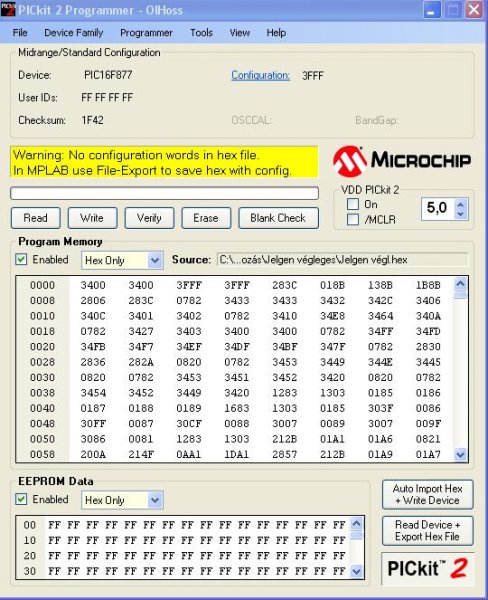Viewport: 488px width, 600px height.
Task: Click EEPROM row address 10
Action: click(x=29, y=540)
